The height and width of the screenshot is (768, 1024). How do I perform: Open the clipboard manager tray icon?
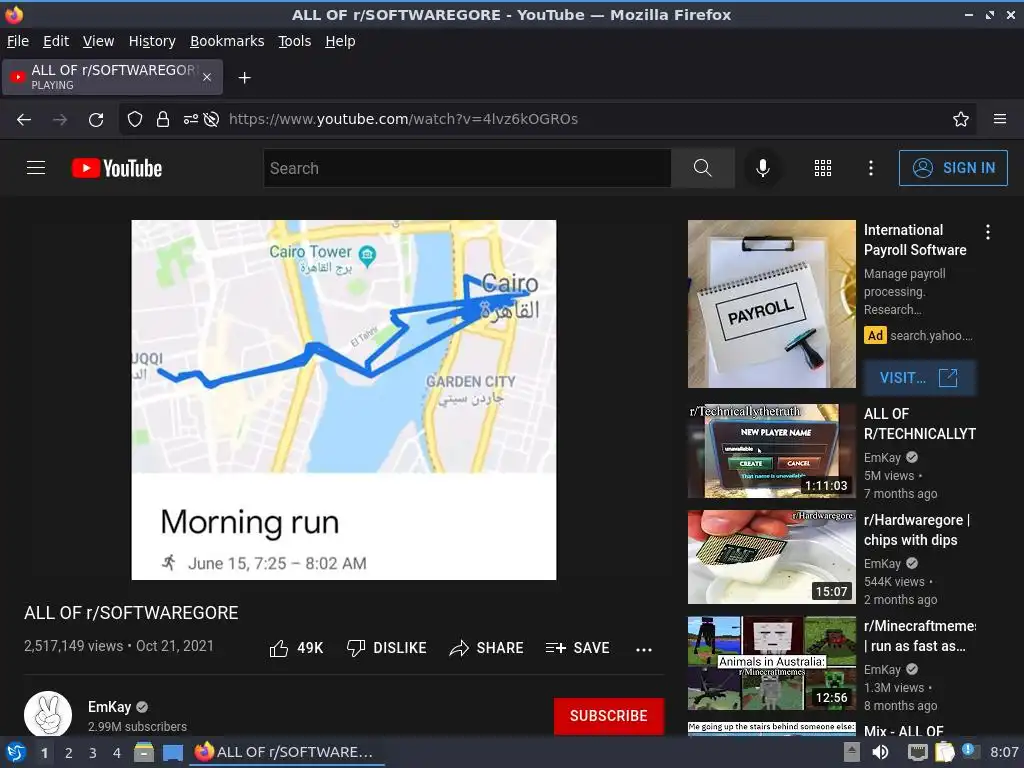[944, 752]
